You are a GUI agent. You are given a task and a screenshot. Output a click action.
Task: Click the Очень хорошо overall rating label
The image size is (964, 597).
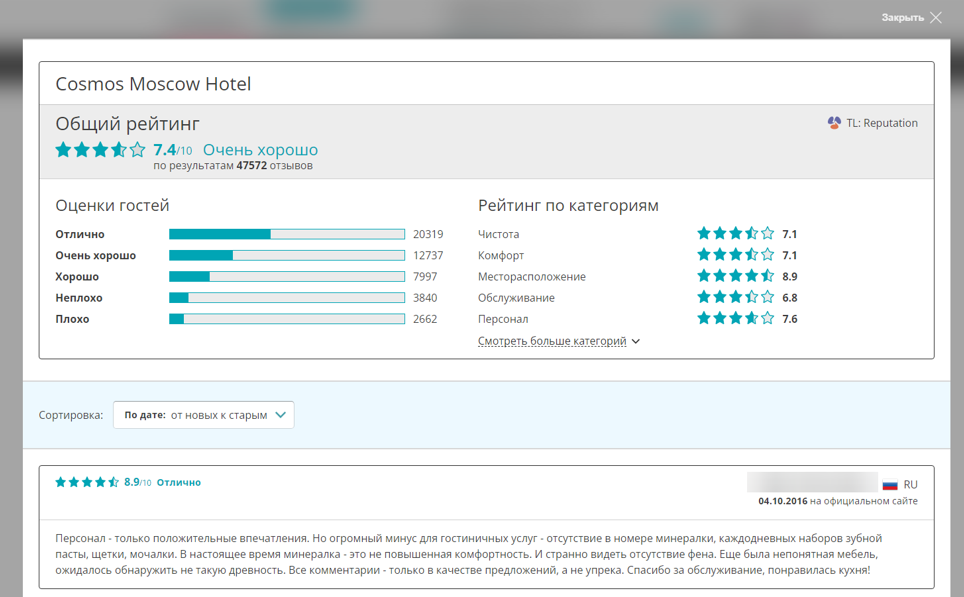coord(260,150)
